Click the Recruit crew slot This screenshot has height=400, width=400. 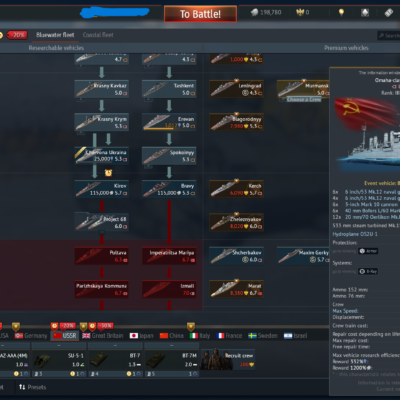coord(228,359)
